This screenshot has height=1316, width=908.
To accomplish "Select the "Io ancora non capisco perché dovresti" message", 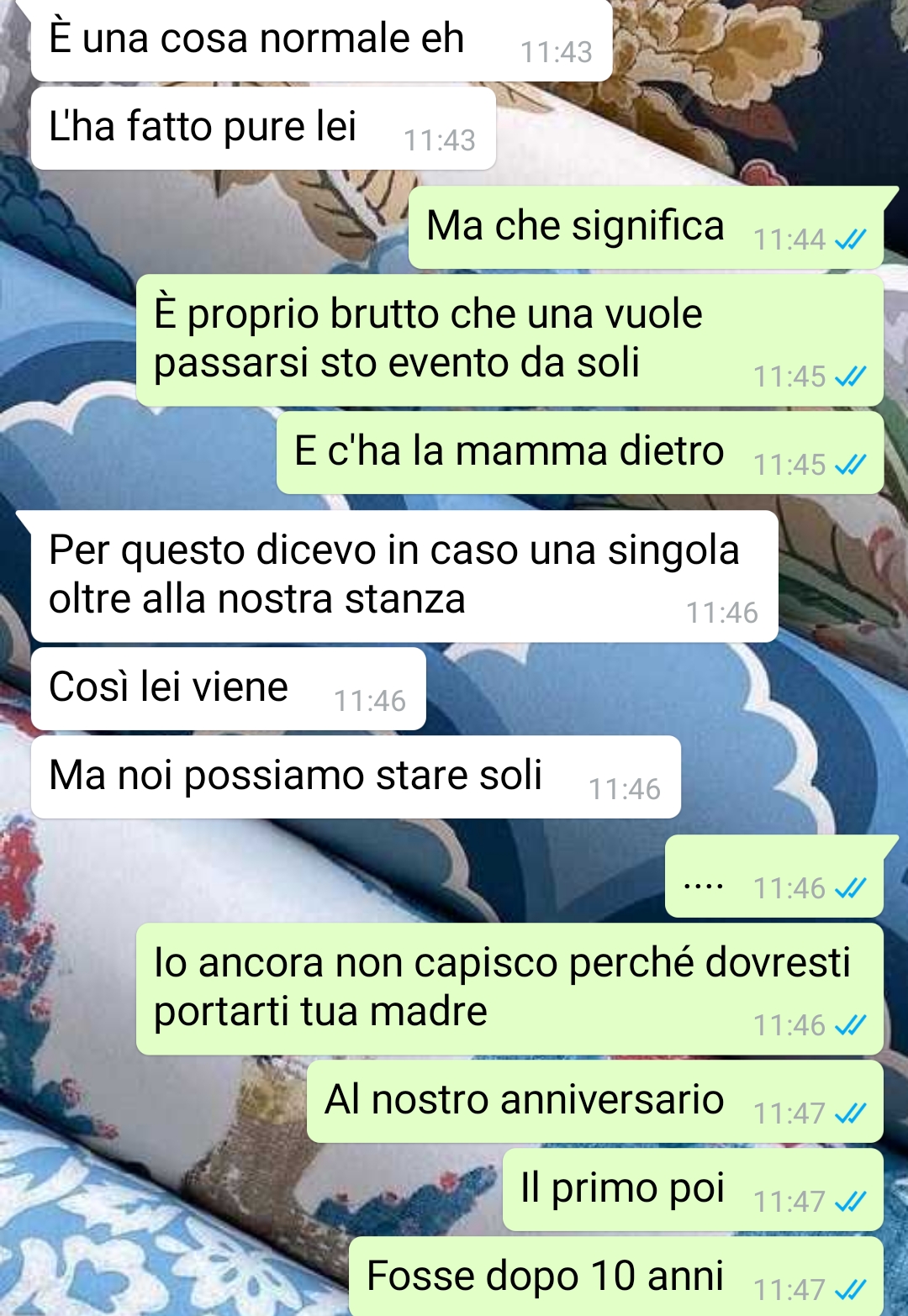I will point(509,989).
